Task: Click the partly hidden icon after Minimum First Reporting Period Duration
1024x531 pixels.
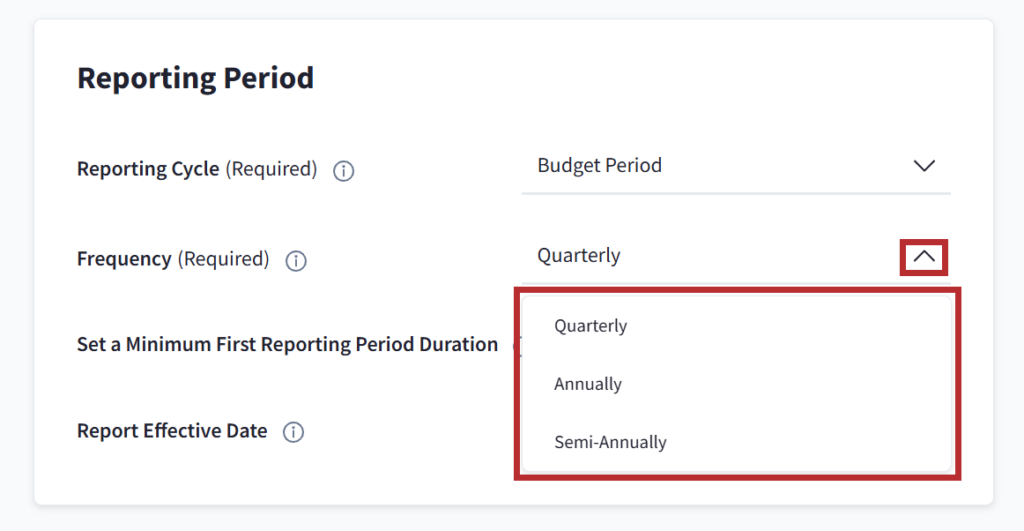Action: tap(515, 346)
